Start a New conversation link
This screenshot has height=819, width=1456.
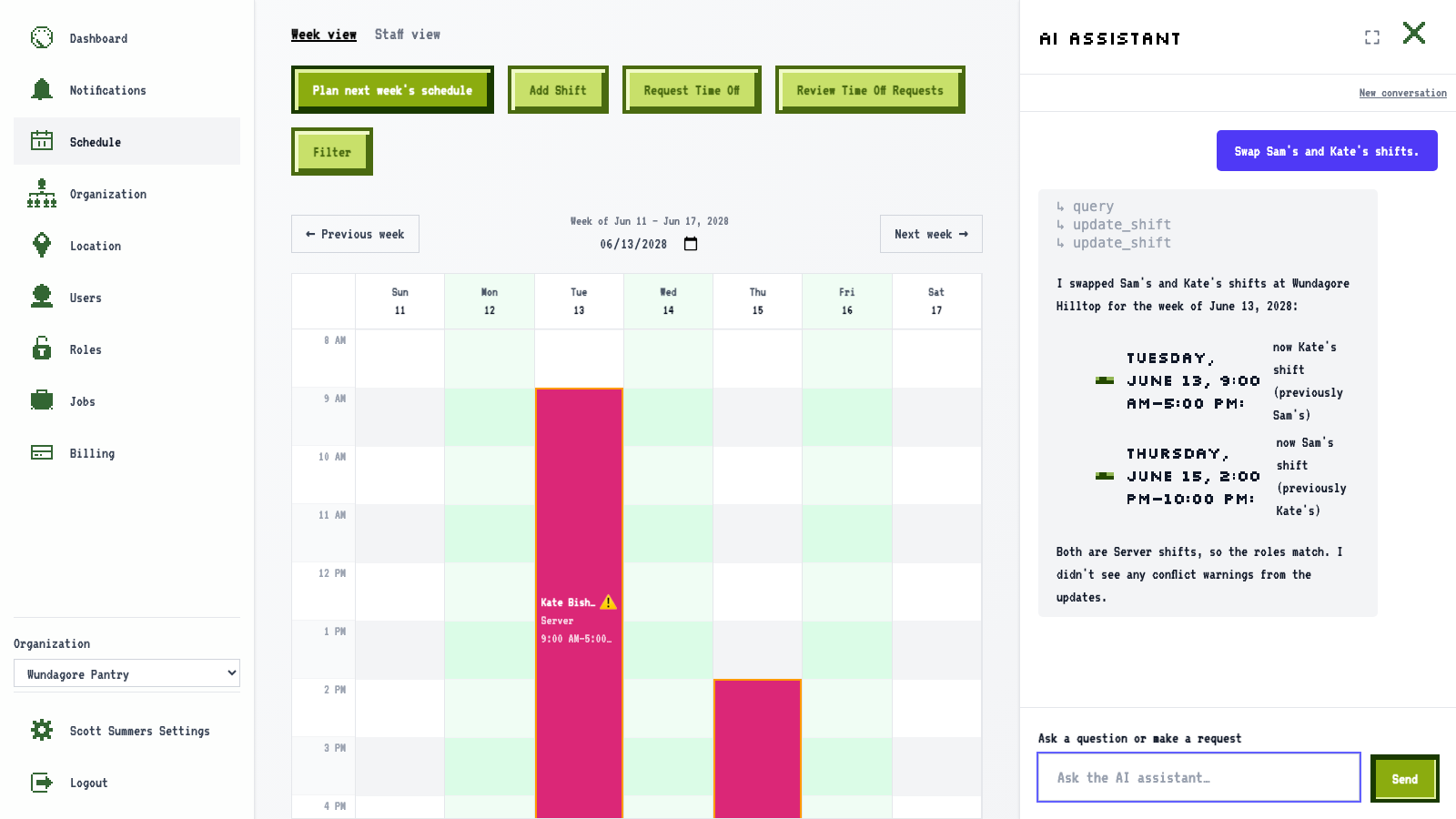1402,93
